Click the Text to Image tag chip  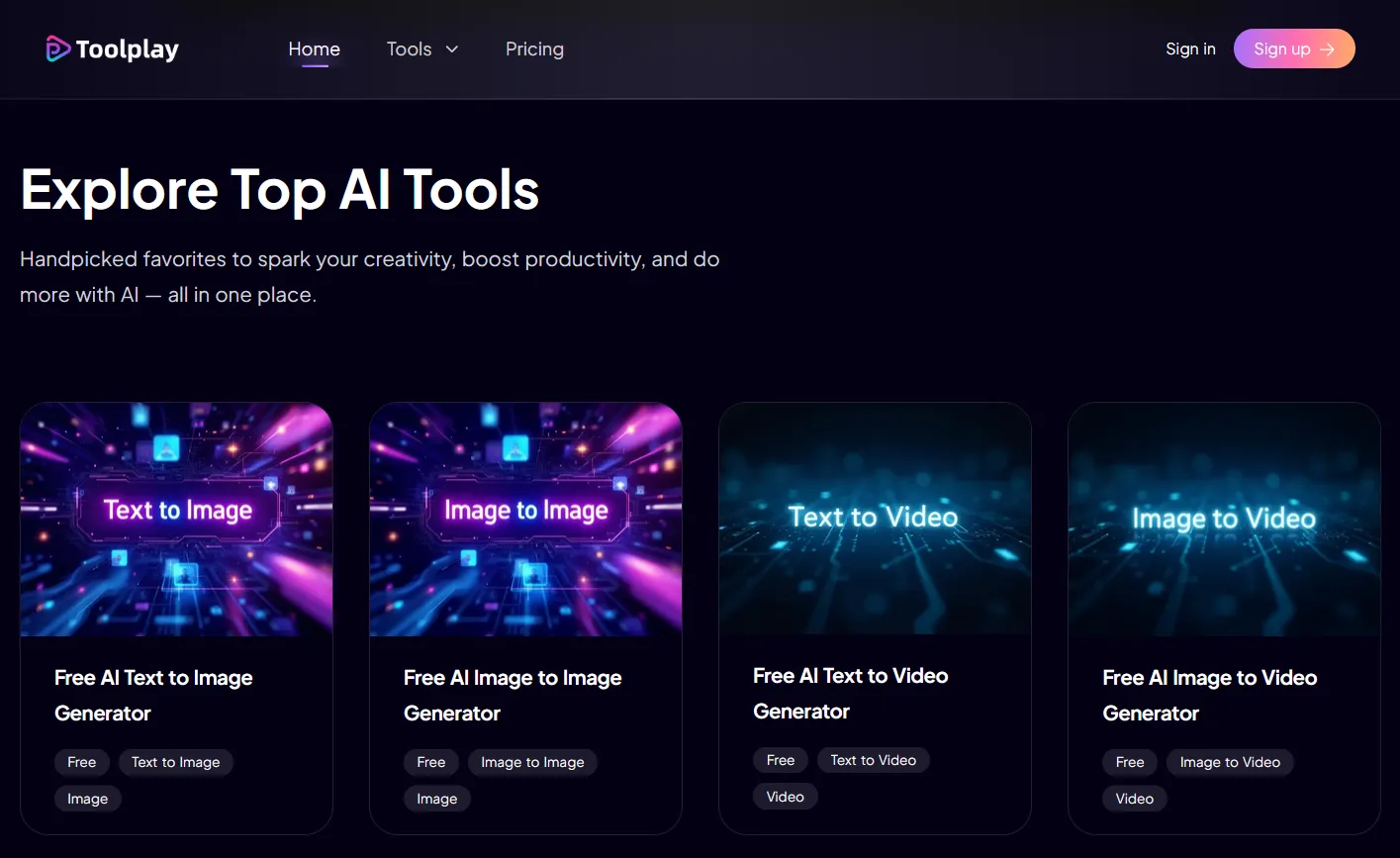click(175, 762)
